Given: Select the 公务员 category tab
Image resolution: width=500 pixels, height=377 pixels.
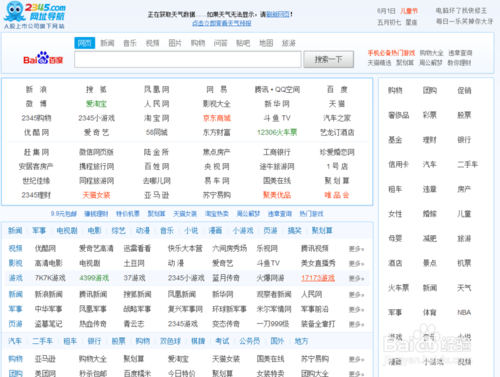Looking at the screenshot, I should point(249,341).
